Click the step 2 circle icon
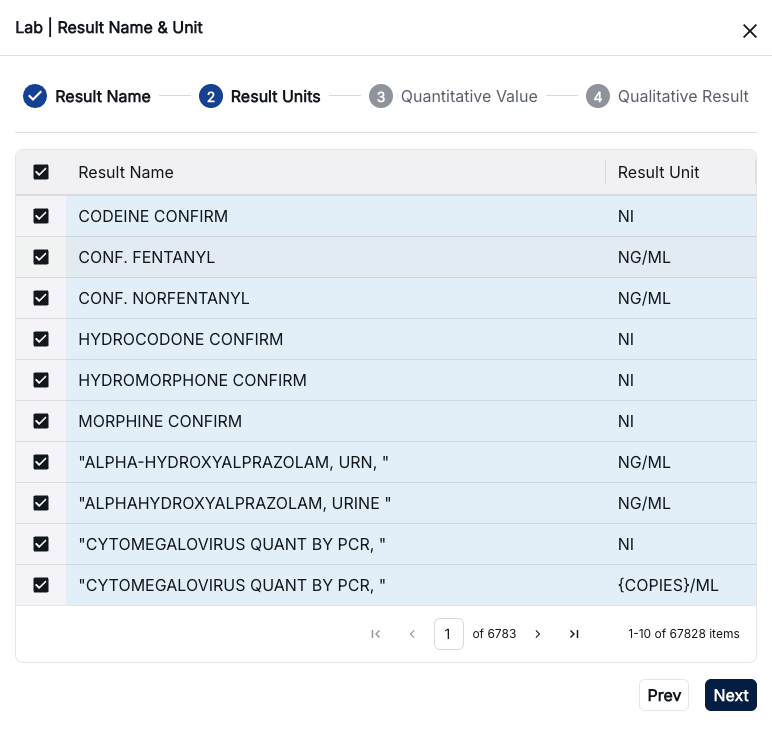The image size is (772, 729). coord(211,96)
